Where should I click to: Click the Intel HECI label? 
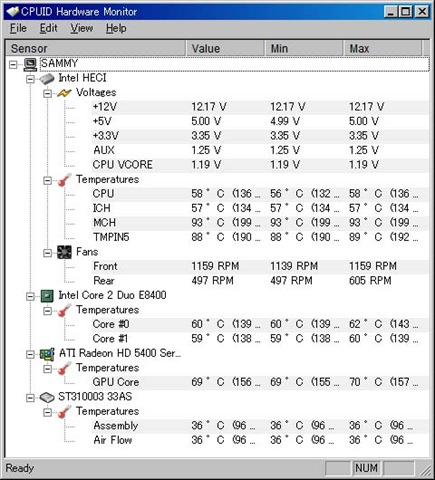[x=82, y=78]
